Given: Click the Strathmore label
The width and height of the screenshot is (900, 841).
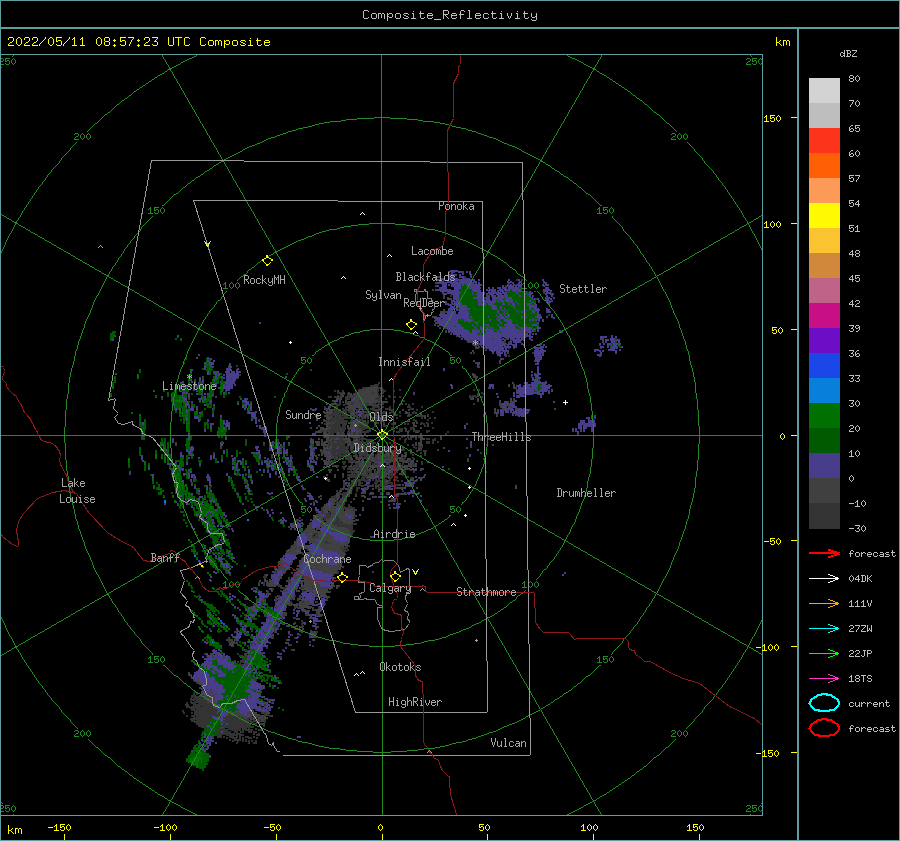Looking at the screenshot, I should click(486, 592).
